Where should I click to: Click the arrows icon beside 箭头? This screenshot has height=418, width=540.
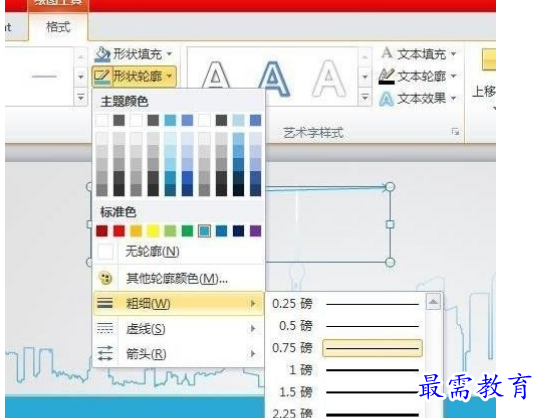pyautogui.click(x=105, y=354)
